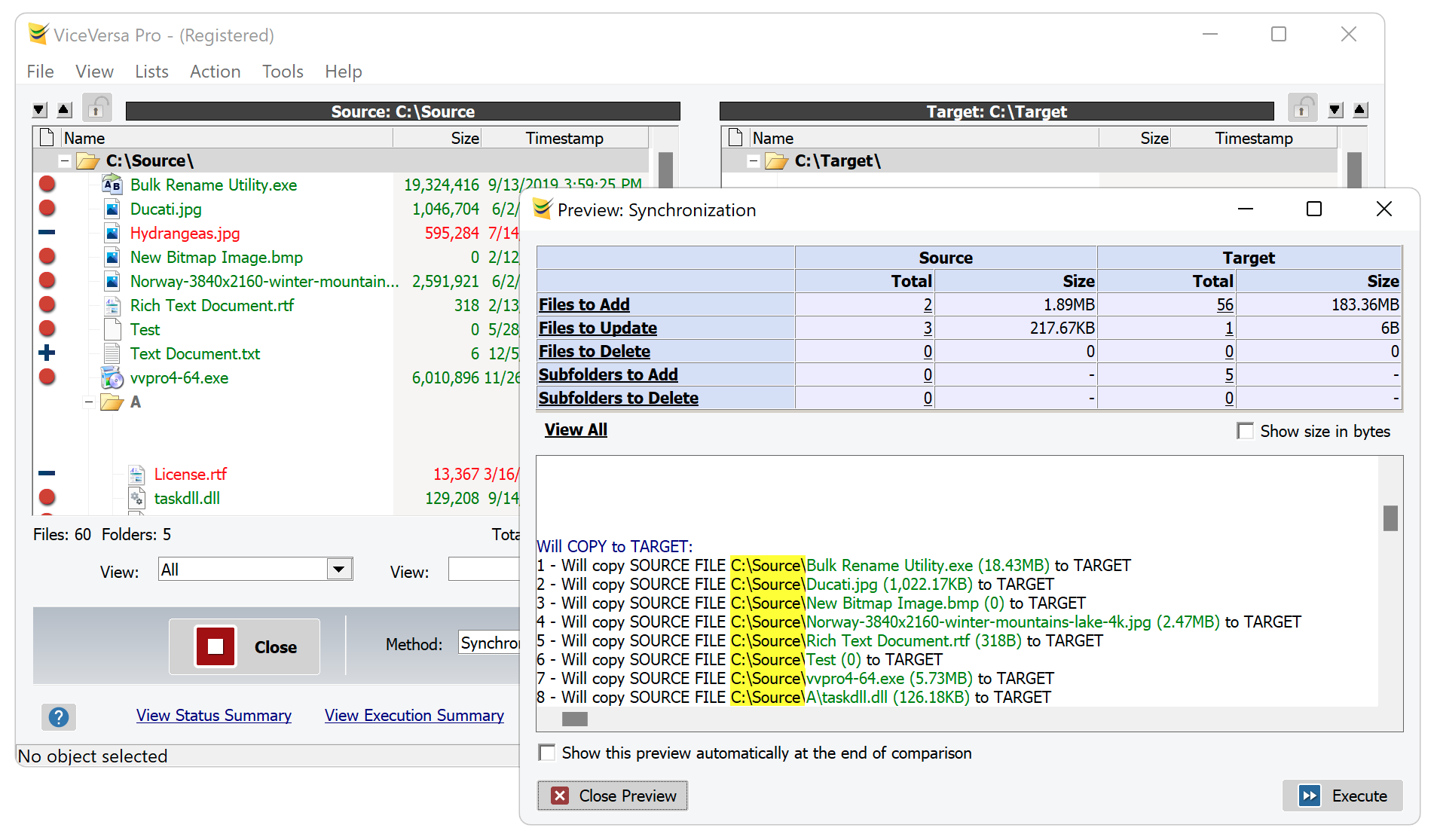Open View Status Summary link

coord(214,715)
